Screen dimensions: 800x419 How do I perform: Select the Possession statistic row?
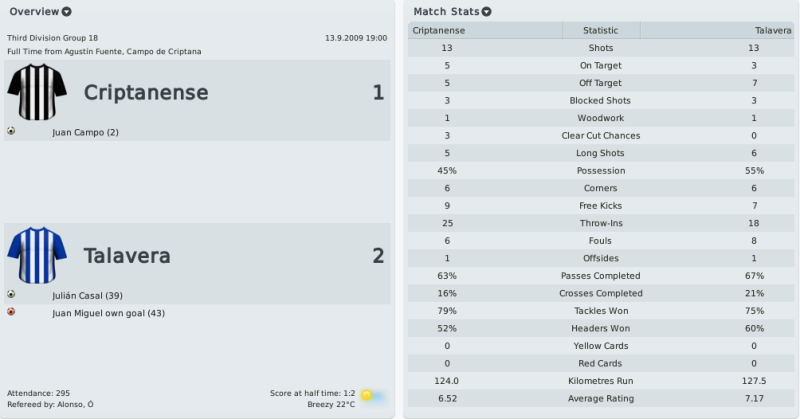point(601,170)
